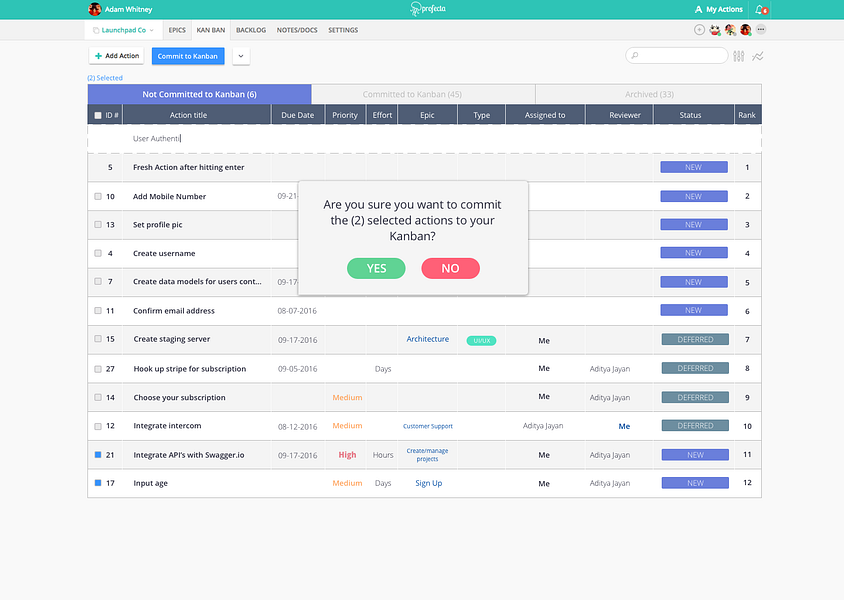Open the notifications bell

coord(761,9)
